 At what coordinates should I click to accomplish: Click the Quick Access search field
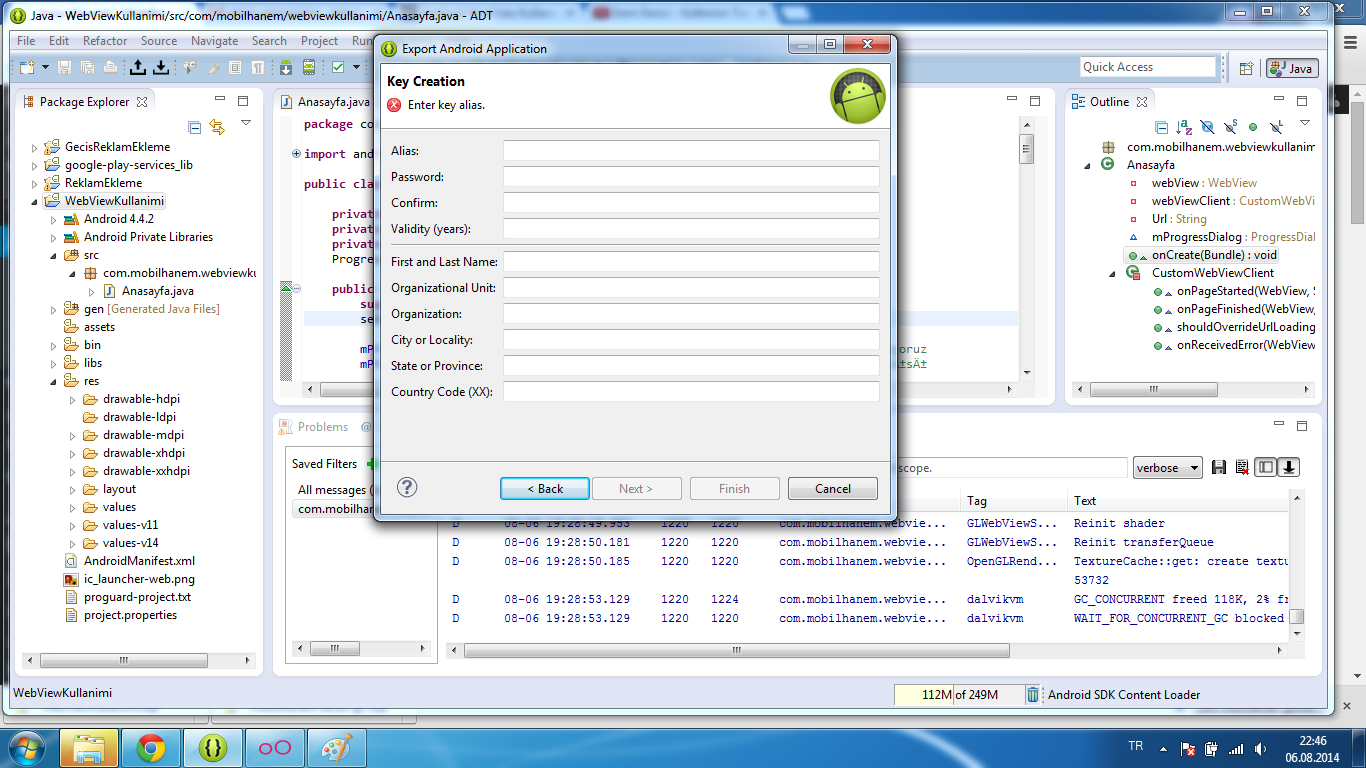pyautogui.click(x=1148, y=67)
